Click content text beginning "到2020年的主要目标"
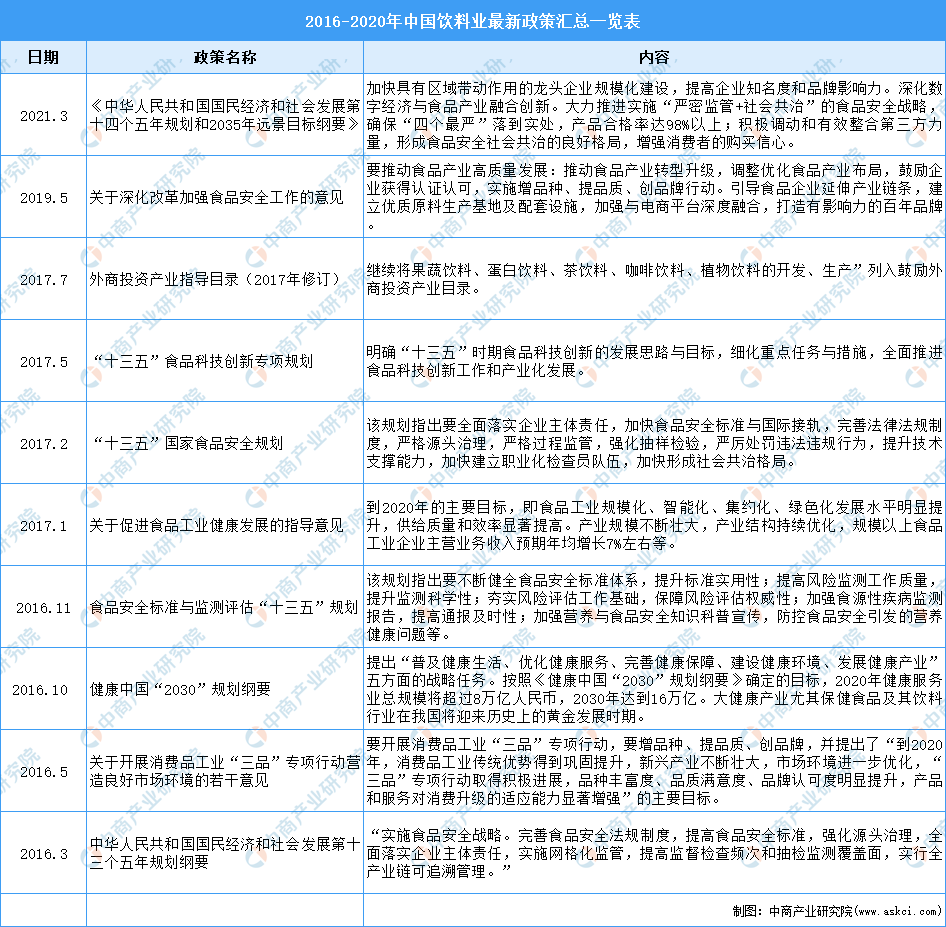 654,526
